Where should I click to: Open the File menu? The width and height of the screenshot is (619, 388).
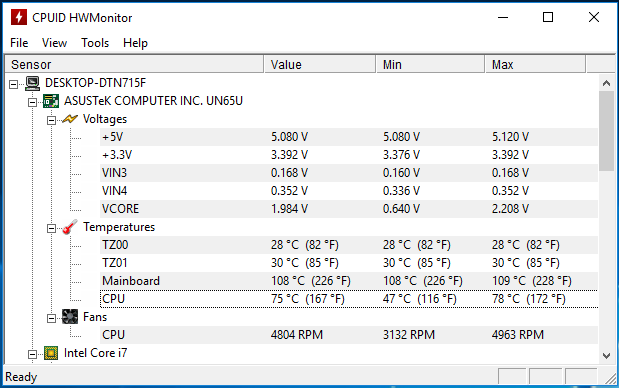coord(19,43)
